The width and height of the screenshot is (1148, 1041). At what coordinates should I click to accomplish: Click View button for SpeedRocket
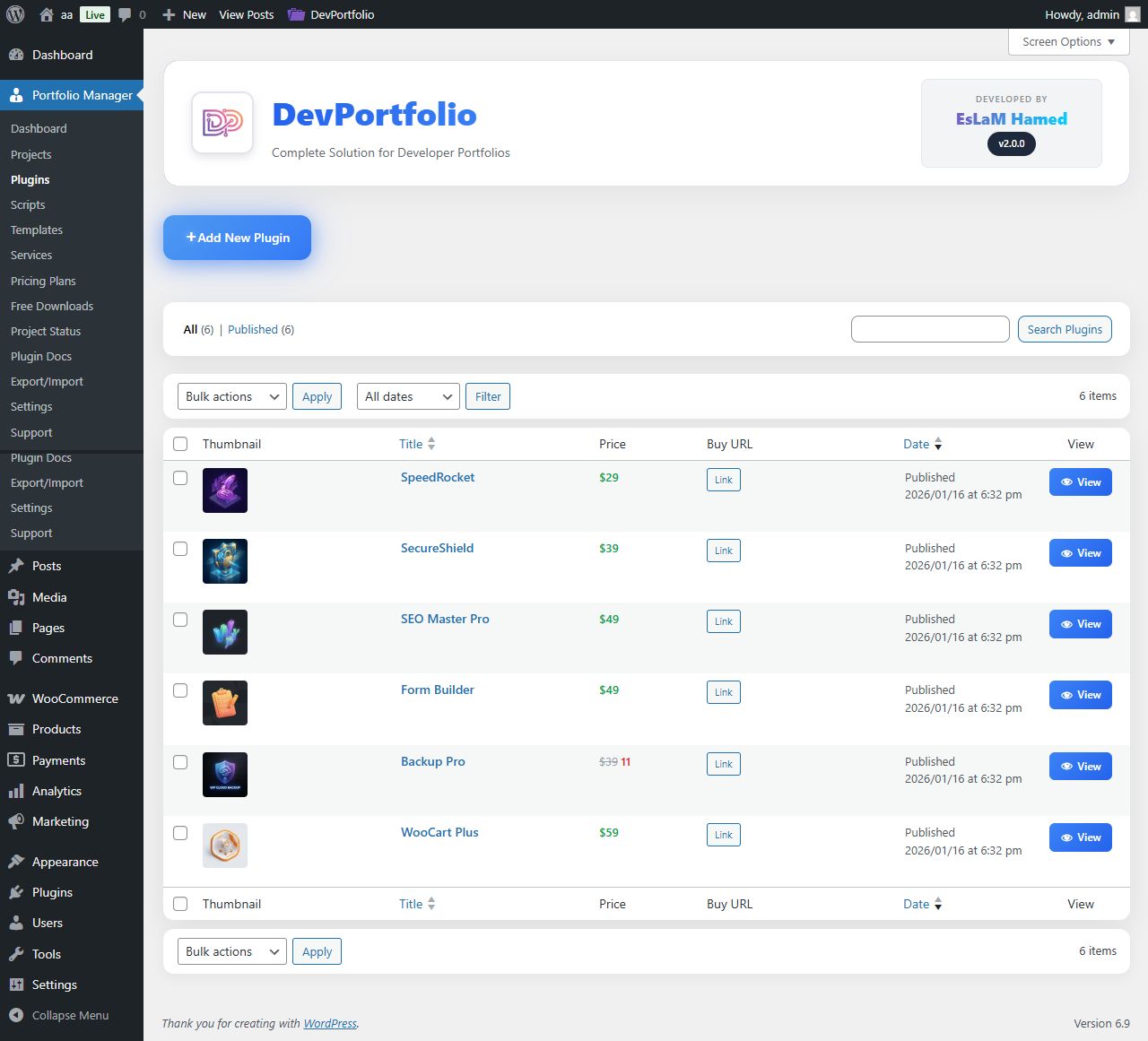1081,482
